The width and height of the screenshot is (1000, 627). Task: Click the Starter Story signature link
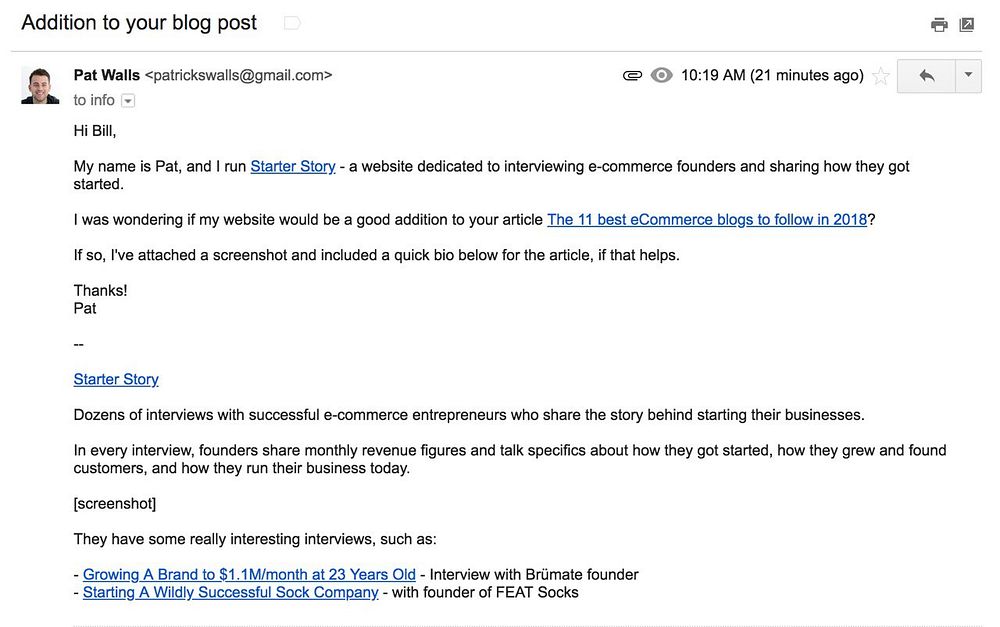coord(116,379)
